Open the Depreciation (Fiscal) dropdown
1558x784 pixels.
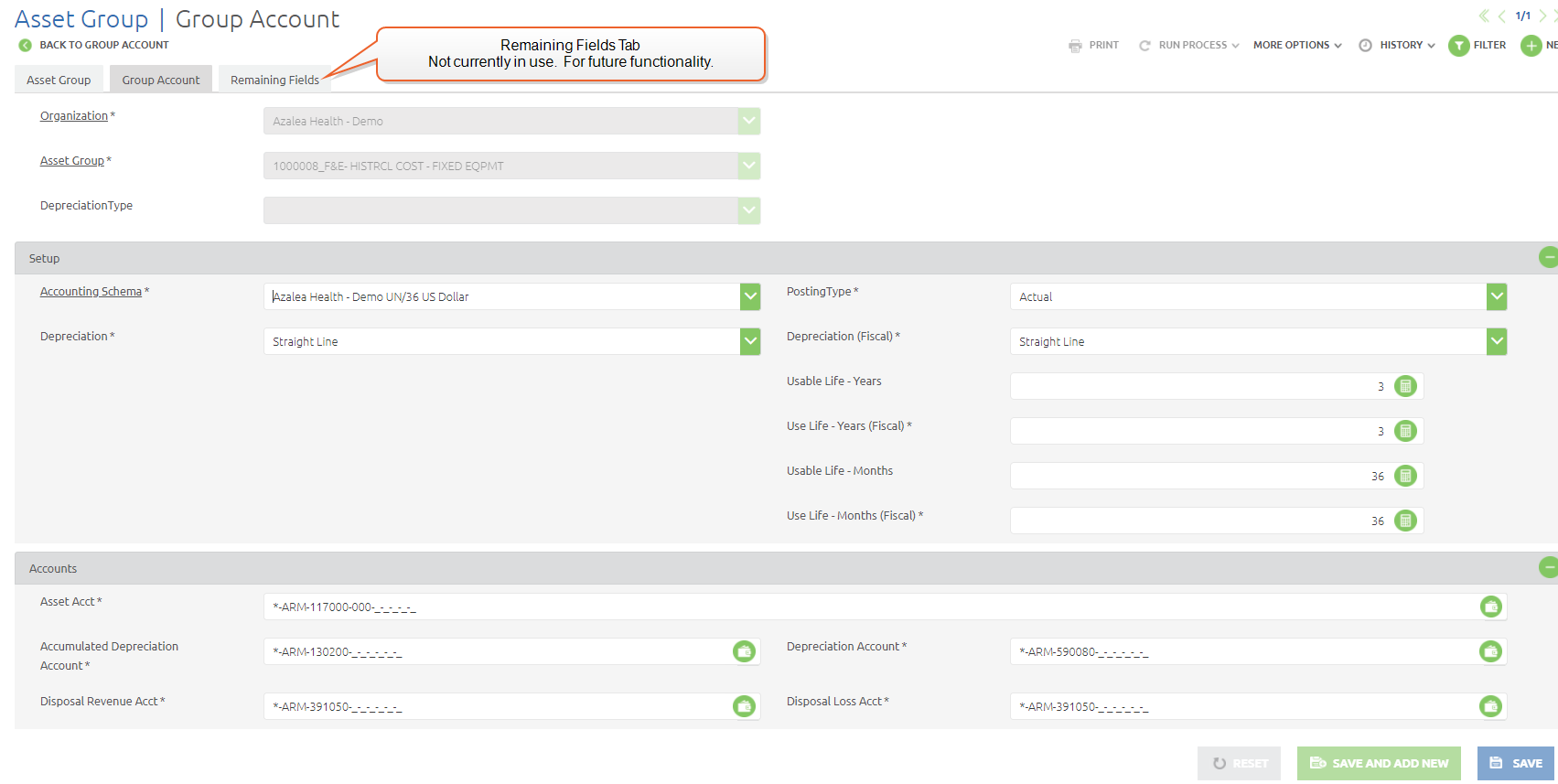1497,341
